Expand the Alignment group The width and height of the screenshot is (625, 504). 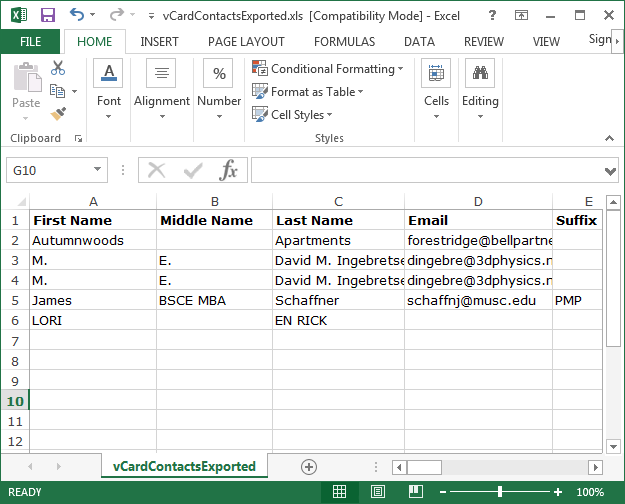click(161, 89)
